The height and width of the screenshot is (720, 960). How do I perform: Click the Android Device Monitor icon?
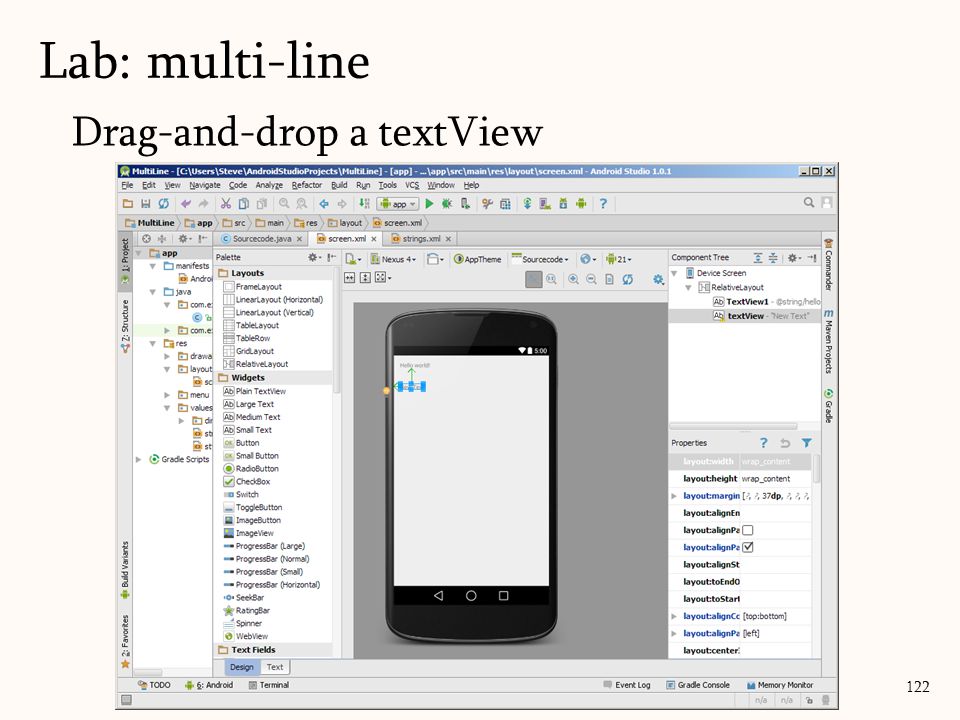[x=581, y=204]
